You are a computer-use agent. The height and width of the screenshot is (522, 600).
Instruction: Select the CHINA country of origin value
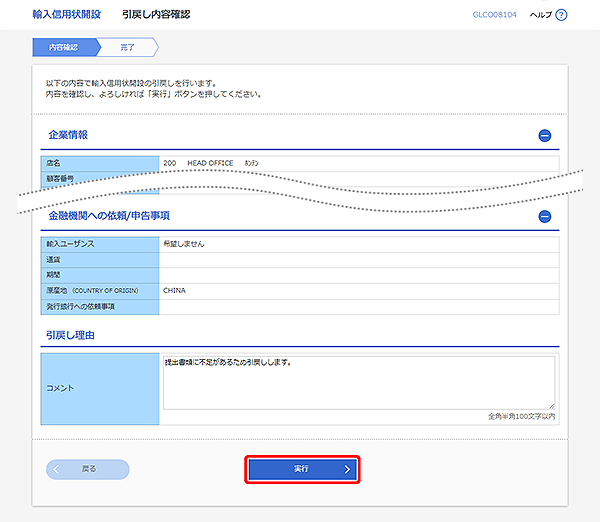click(x=174, y=291)
